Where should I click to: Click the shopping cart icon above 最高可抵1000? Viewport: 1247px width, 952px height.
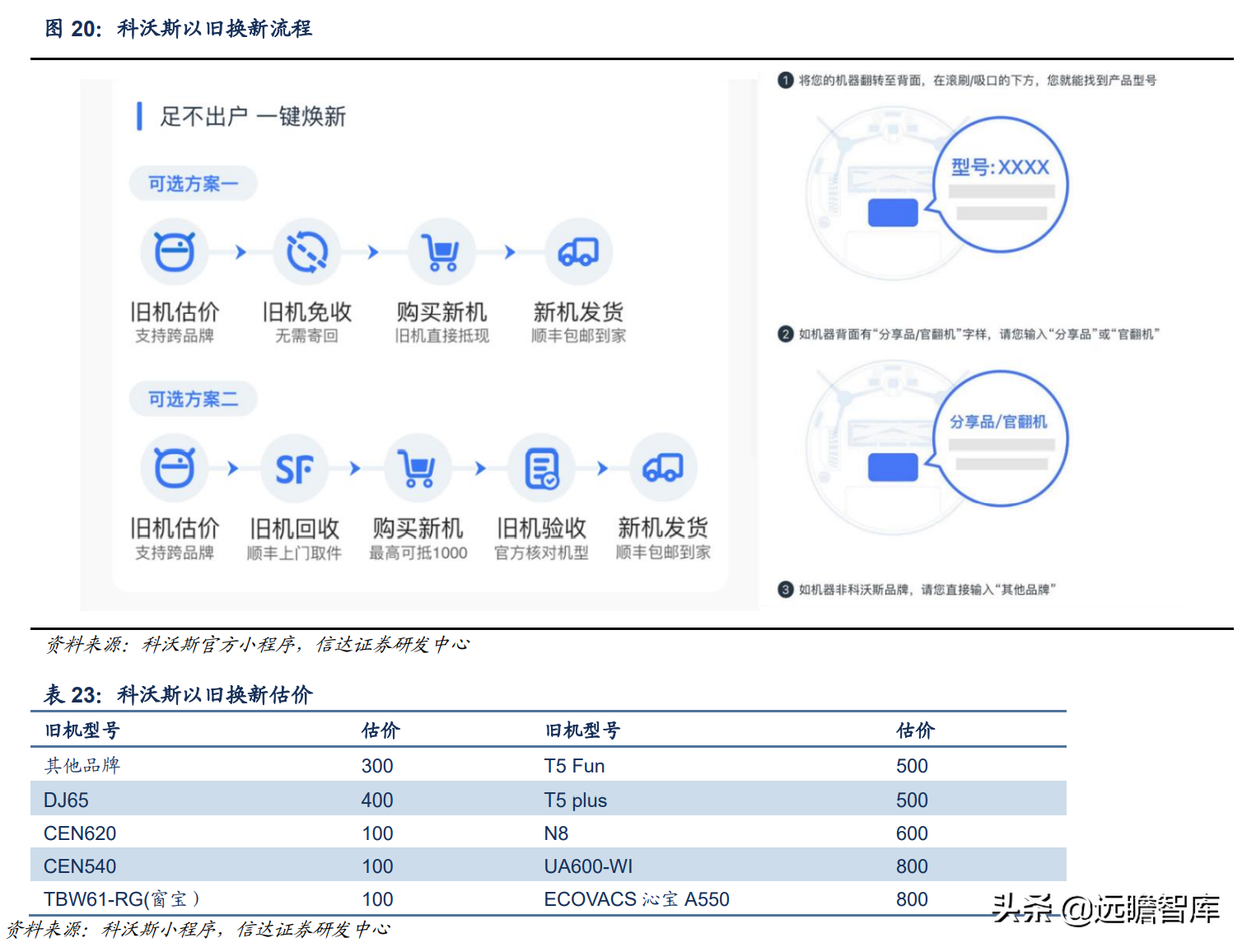[418, 468]
